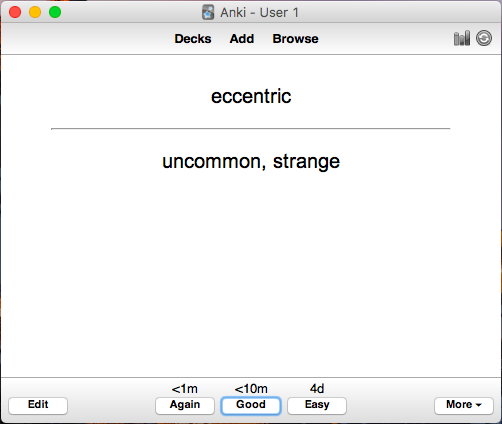Image resolution: width=502 pixels, height=424 pixels.
Task: Close the Anki window with red button
Action: pos(15,12)
